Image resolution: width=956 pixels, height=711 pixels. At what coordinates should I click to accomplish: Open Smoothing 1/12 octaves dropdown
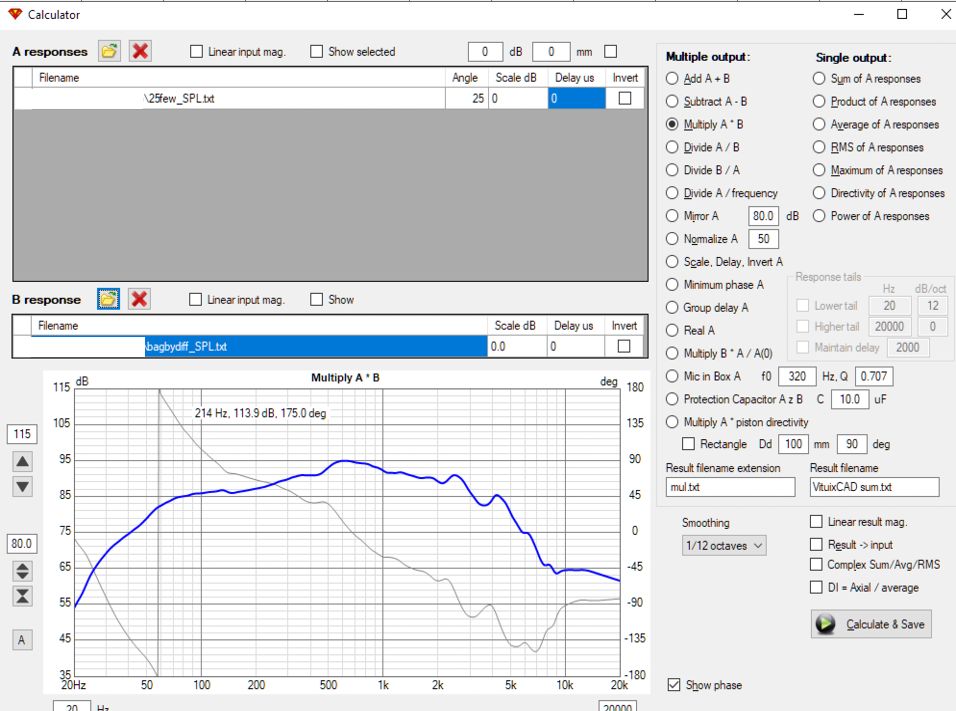[x=724, y=546]
